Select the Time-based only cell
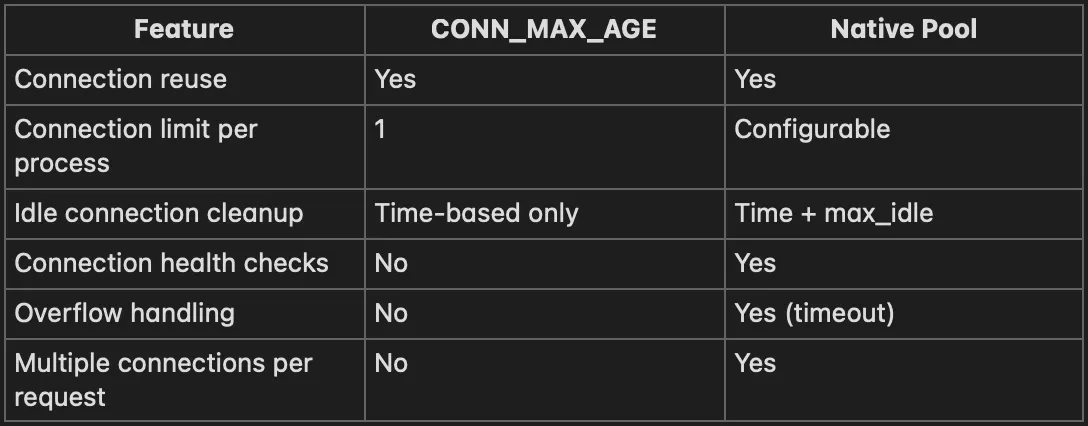 tap(476, 213)
